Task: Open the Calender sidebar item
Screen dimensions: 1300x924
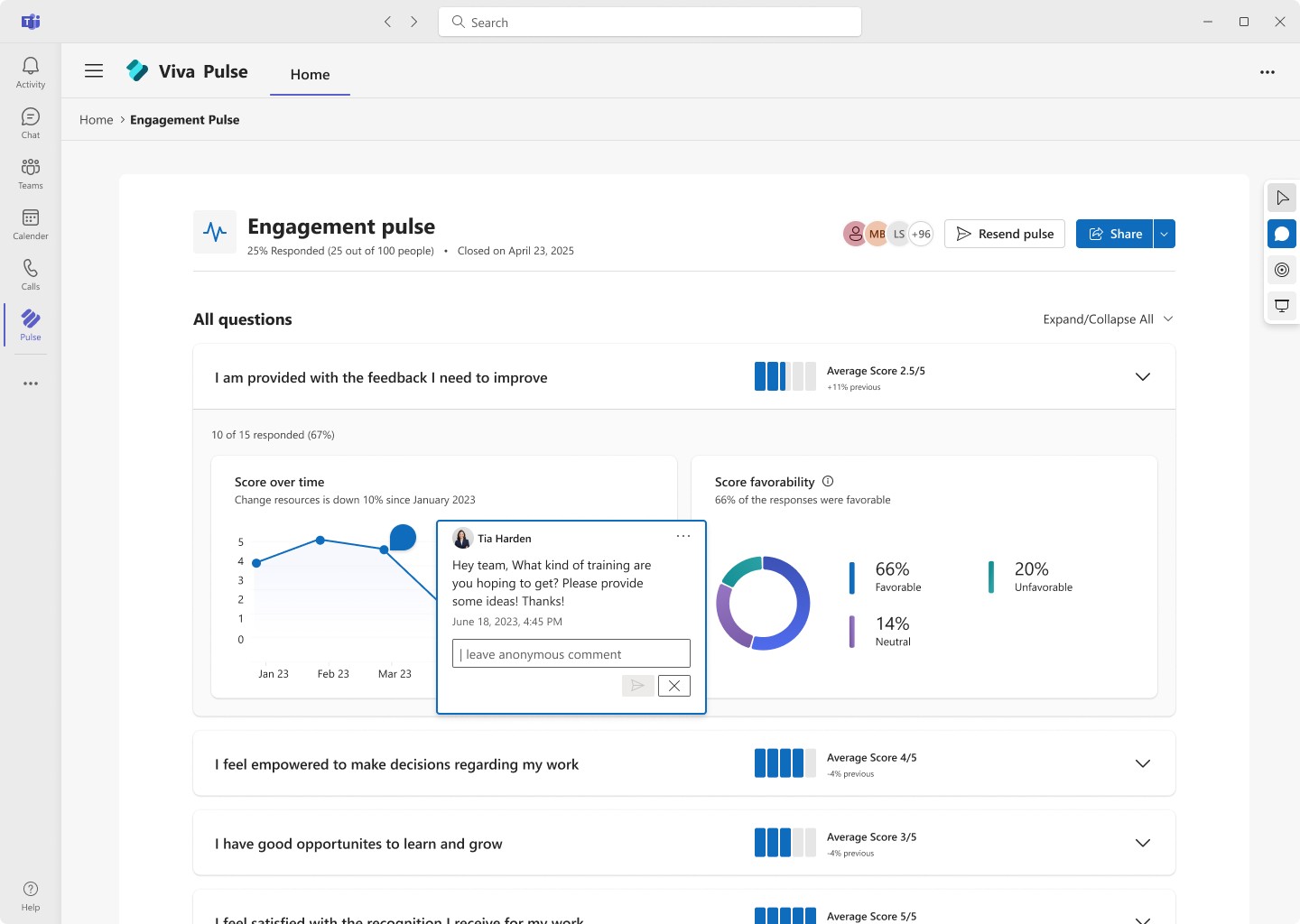Action: pyautogui.click(x=31, y=224)
